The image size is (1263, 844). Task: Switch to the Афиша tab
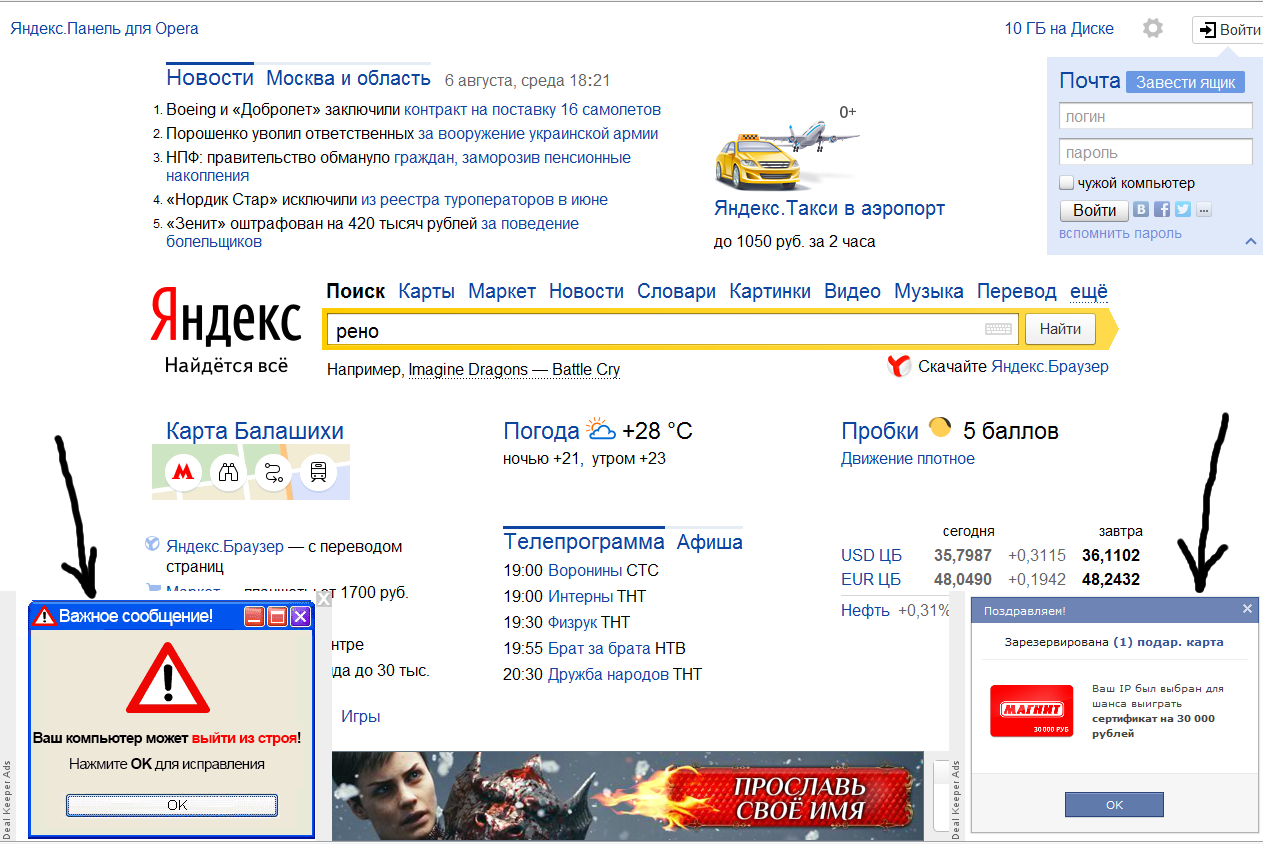point(709,542)
